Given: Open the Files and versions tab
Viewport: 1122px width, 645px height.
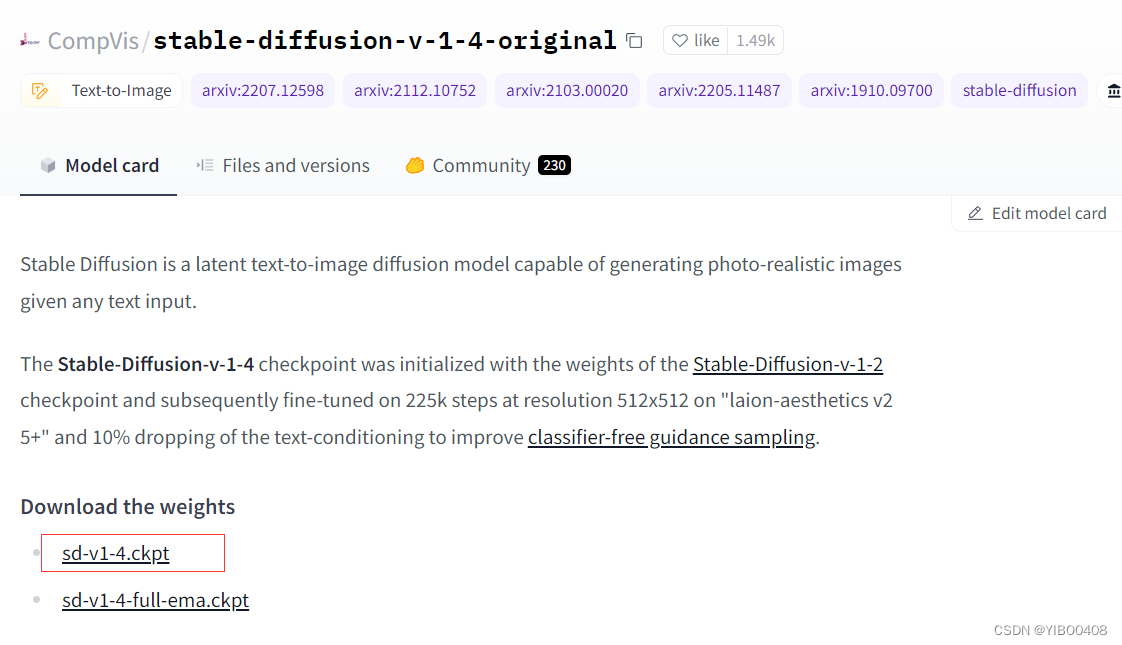Looking at the screenshot, I should [x=296, y=166].
